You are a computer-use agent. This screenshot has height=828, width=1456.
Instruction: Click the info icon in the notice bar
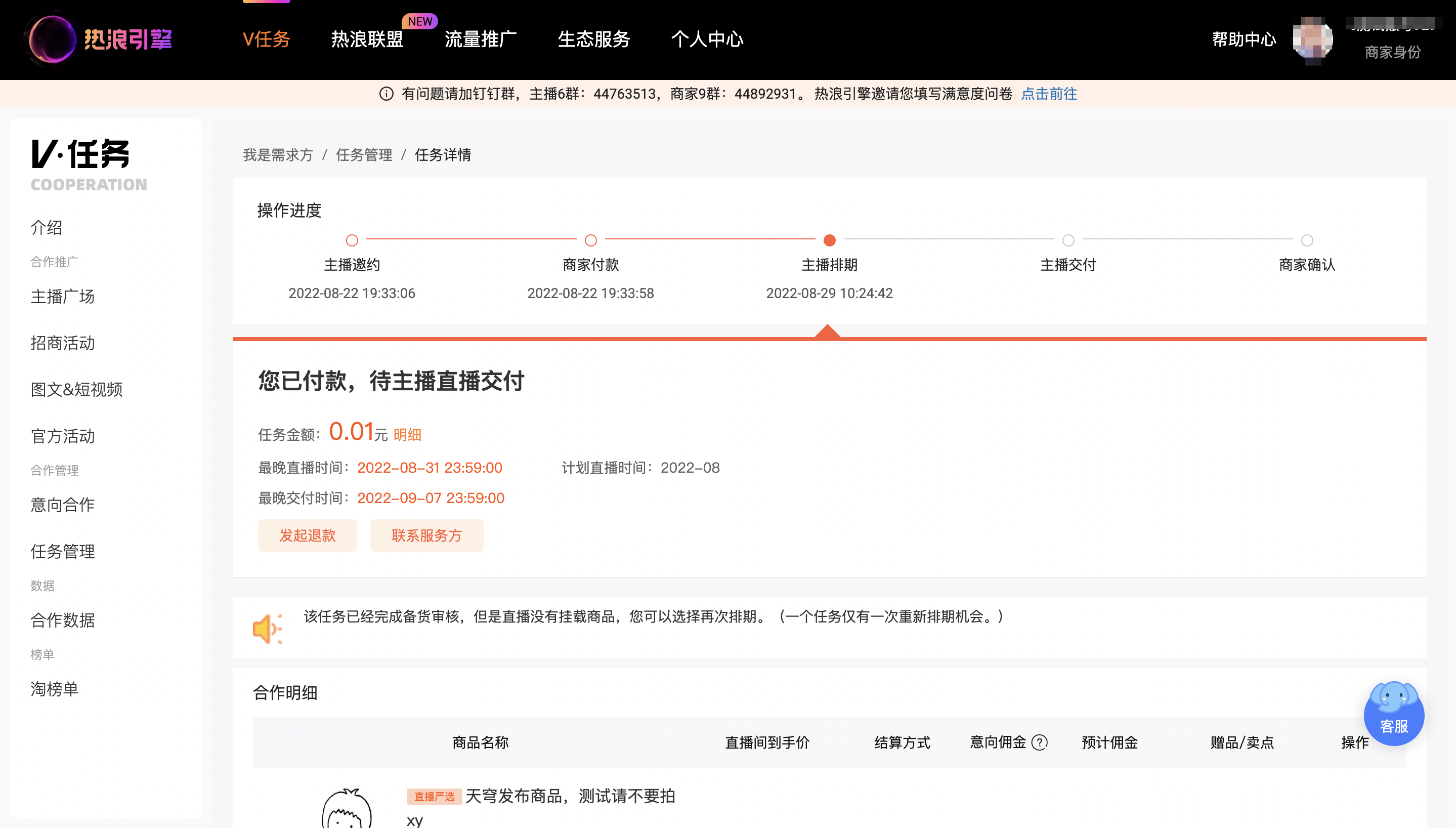pyautogui.click(x=387, y=94)
